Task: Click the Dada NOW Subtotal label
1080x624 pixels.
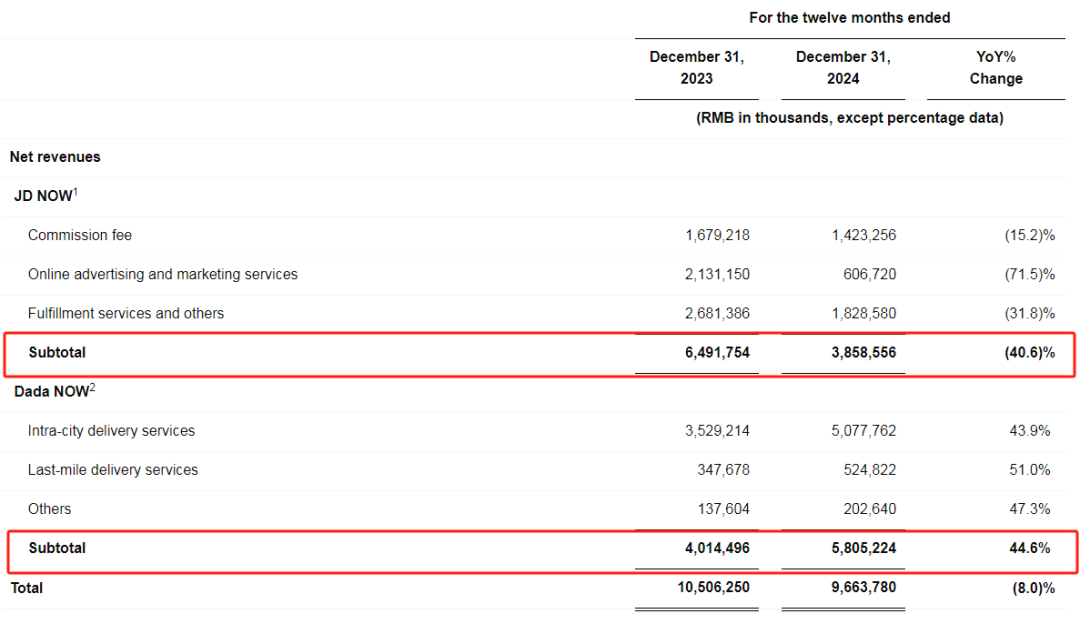Action: tap(57, 548)
